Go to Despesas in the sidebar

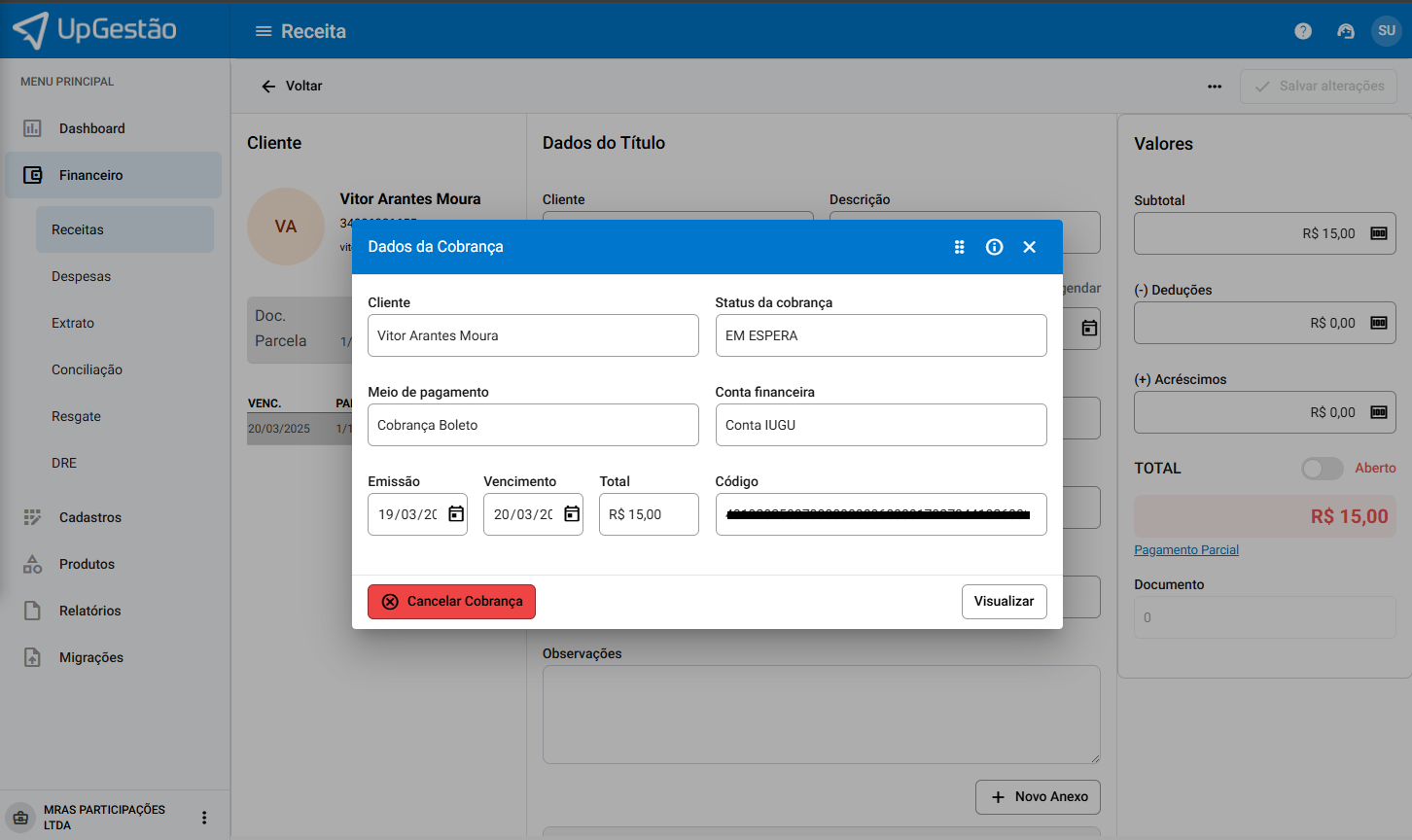click(x=81, y=276)
